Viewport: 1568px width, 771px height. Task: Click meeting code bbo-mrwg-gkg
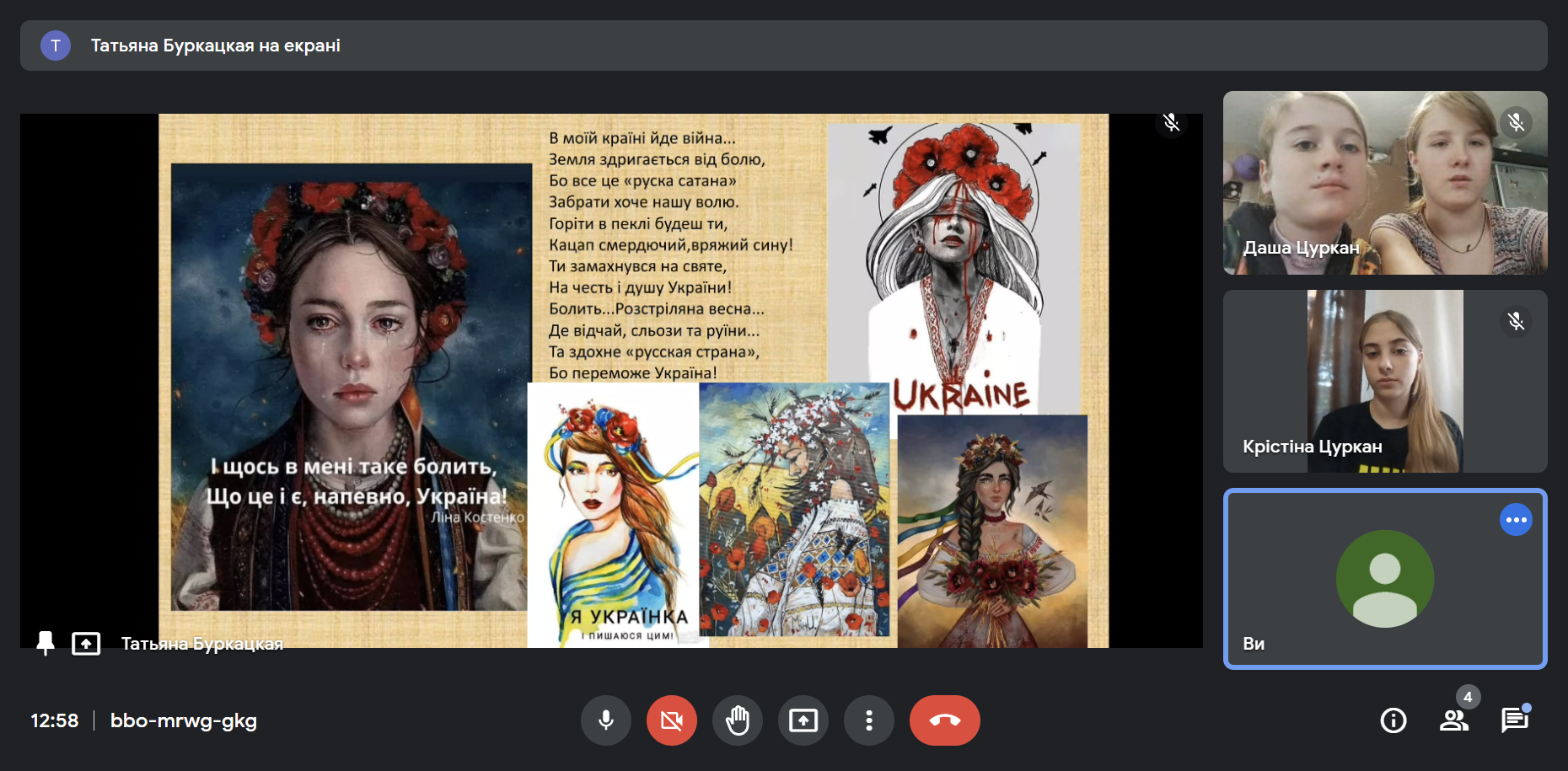(x=184, y=720)
